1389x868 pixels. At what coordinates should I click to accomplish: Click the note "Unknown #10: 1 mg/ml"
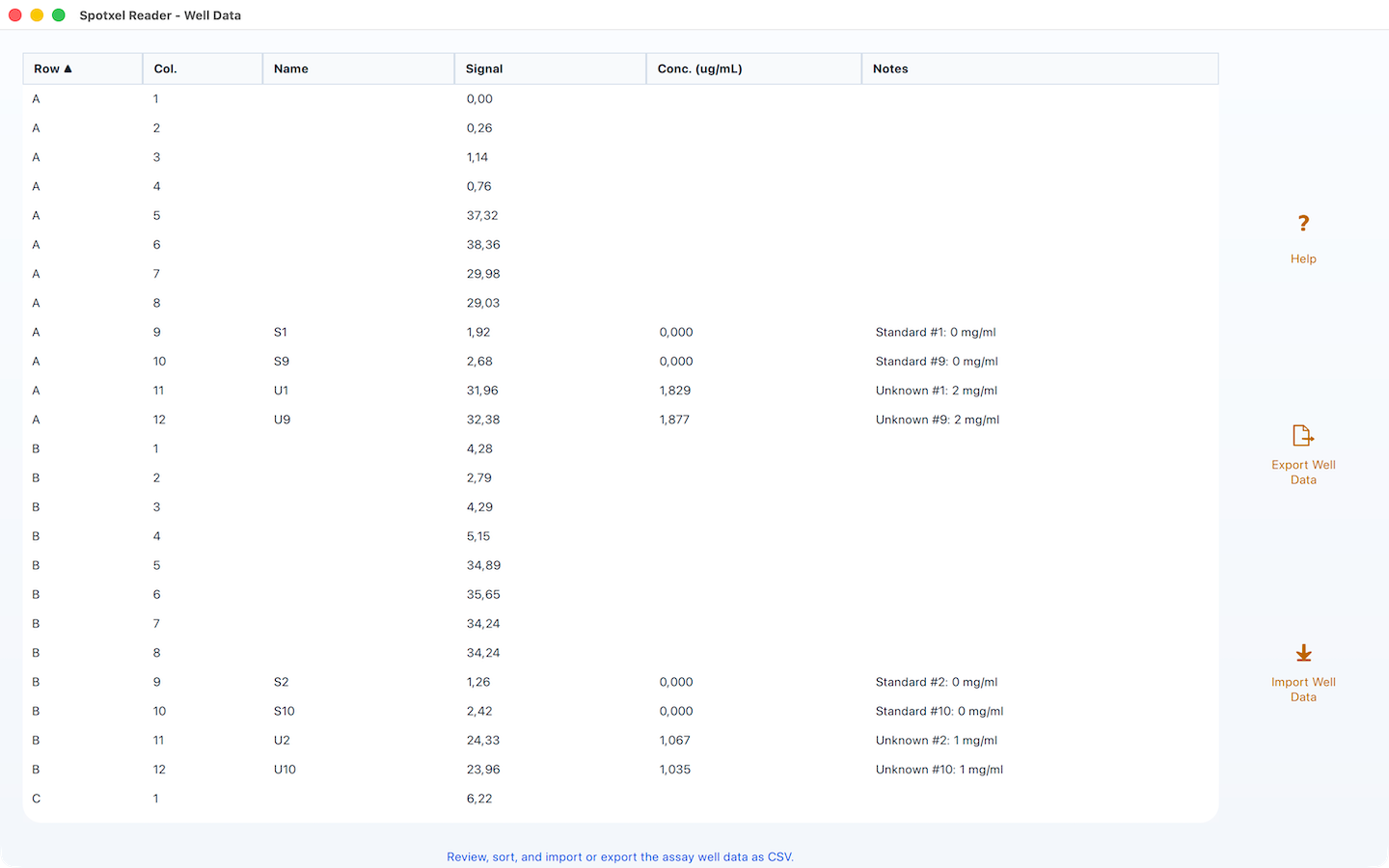click(x=940, y=770)
